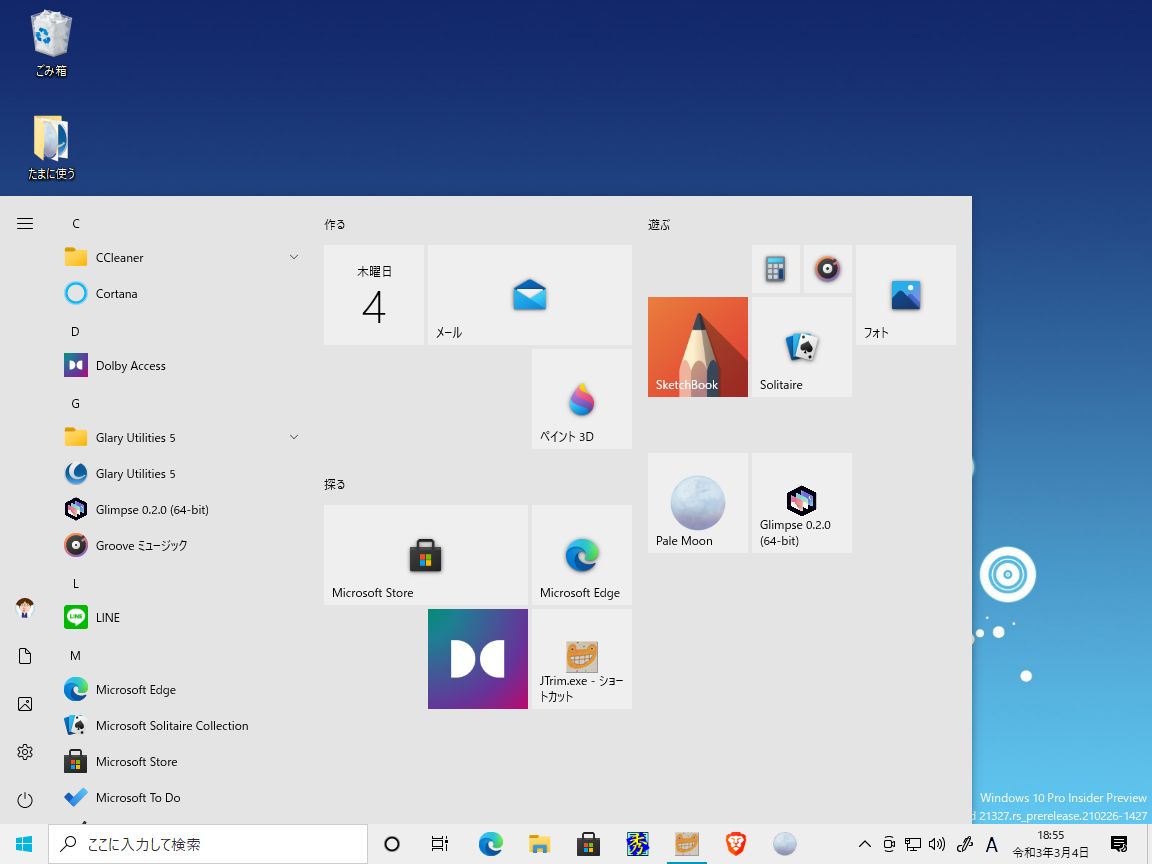The width and height of the screenshot is (1152, 864).
Task: Open Cortana from the app list
Action: pos(182,293)
